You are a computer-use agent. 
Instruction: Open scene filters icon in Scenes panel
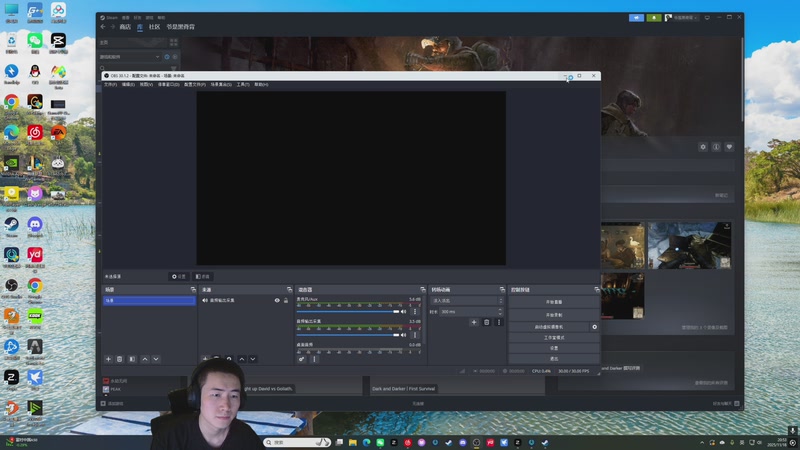[132, 359]
